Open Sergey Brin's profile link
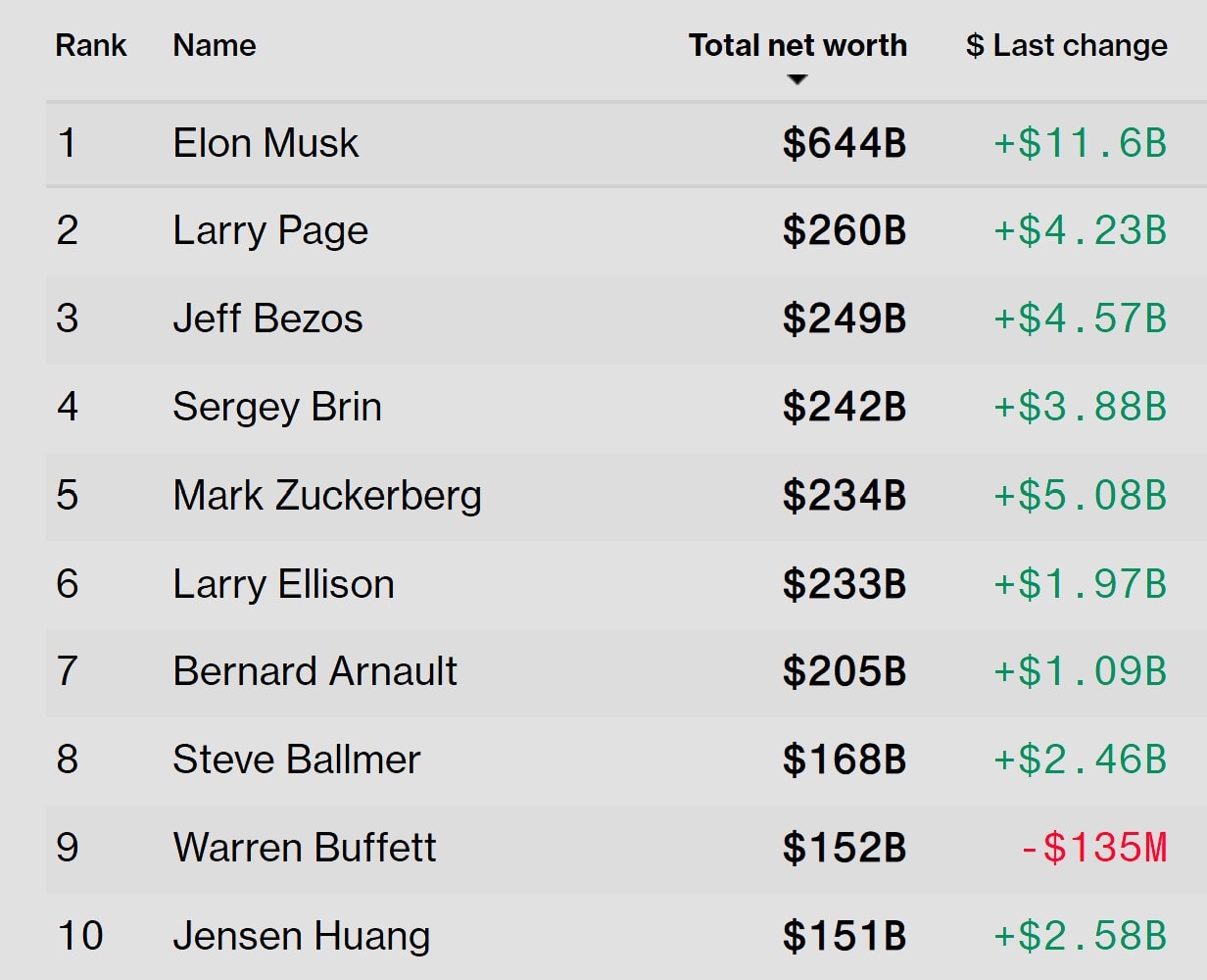 [x=277, y=408]
